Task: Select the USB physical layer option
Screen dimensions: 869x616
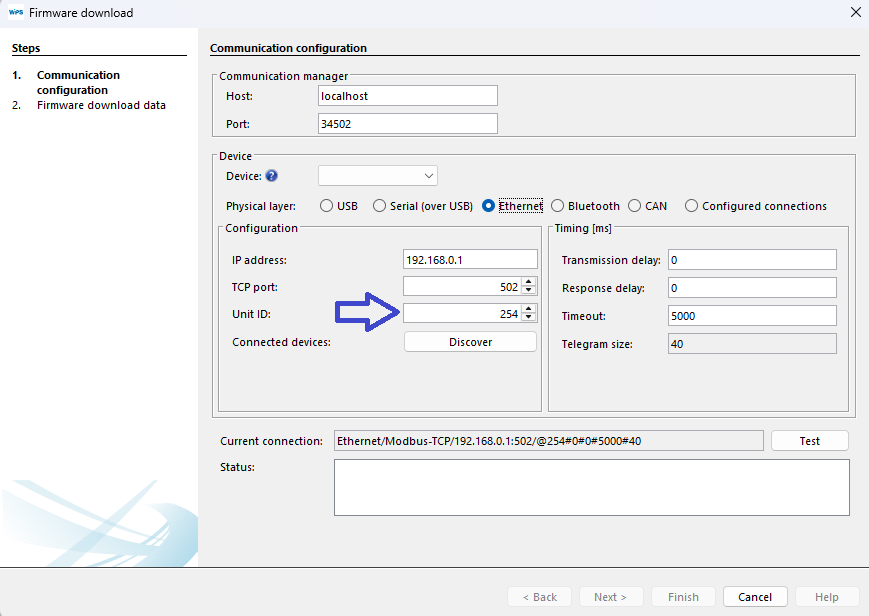Action: [326, 206]
